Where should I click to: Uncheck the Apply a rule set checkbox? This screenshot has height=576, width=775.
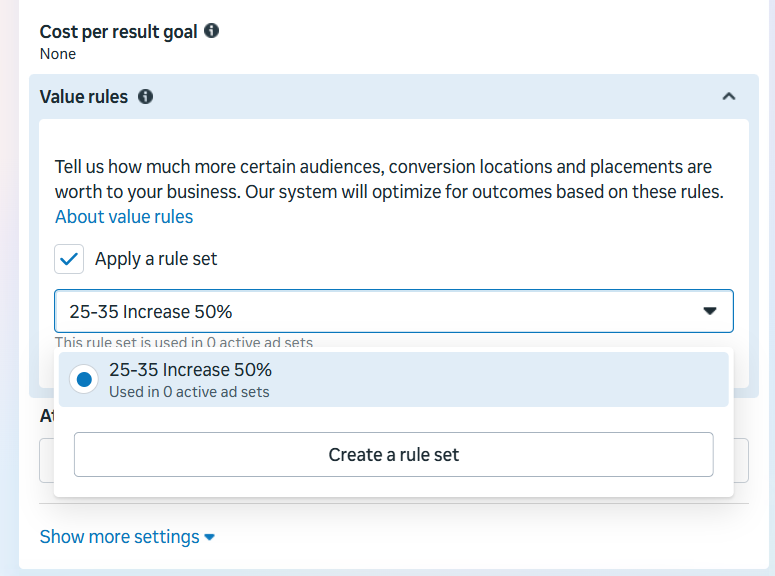pos(69,260)
